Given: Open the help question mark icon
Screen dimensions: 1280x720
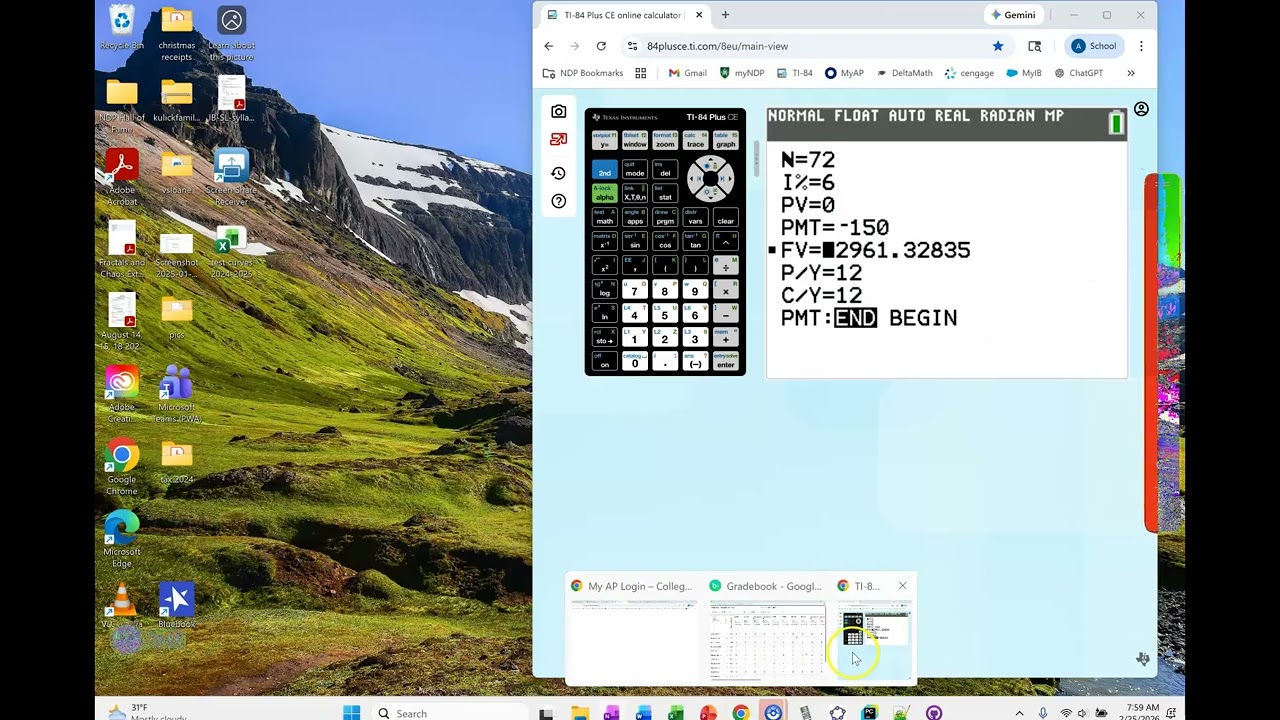Looking at the screenshot, I should (x=559, y=201).
